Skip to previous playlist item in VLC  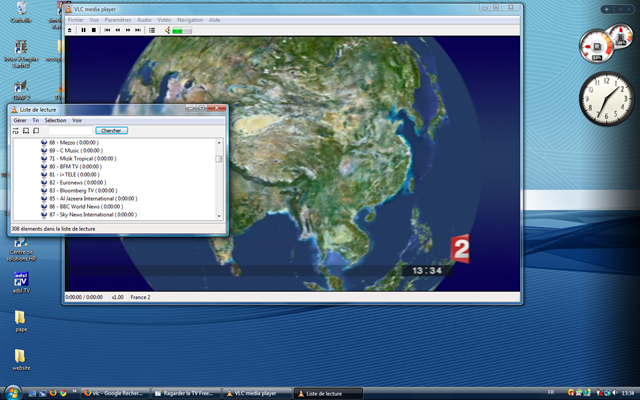107,30
